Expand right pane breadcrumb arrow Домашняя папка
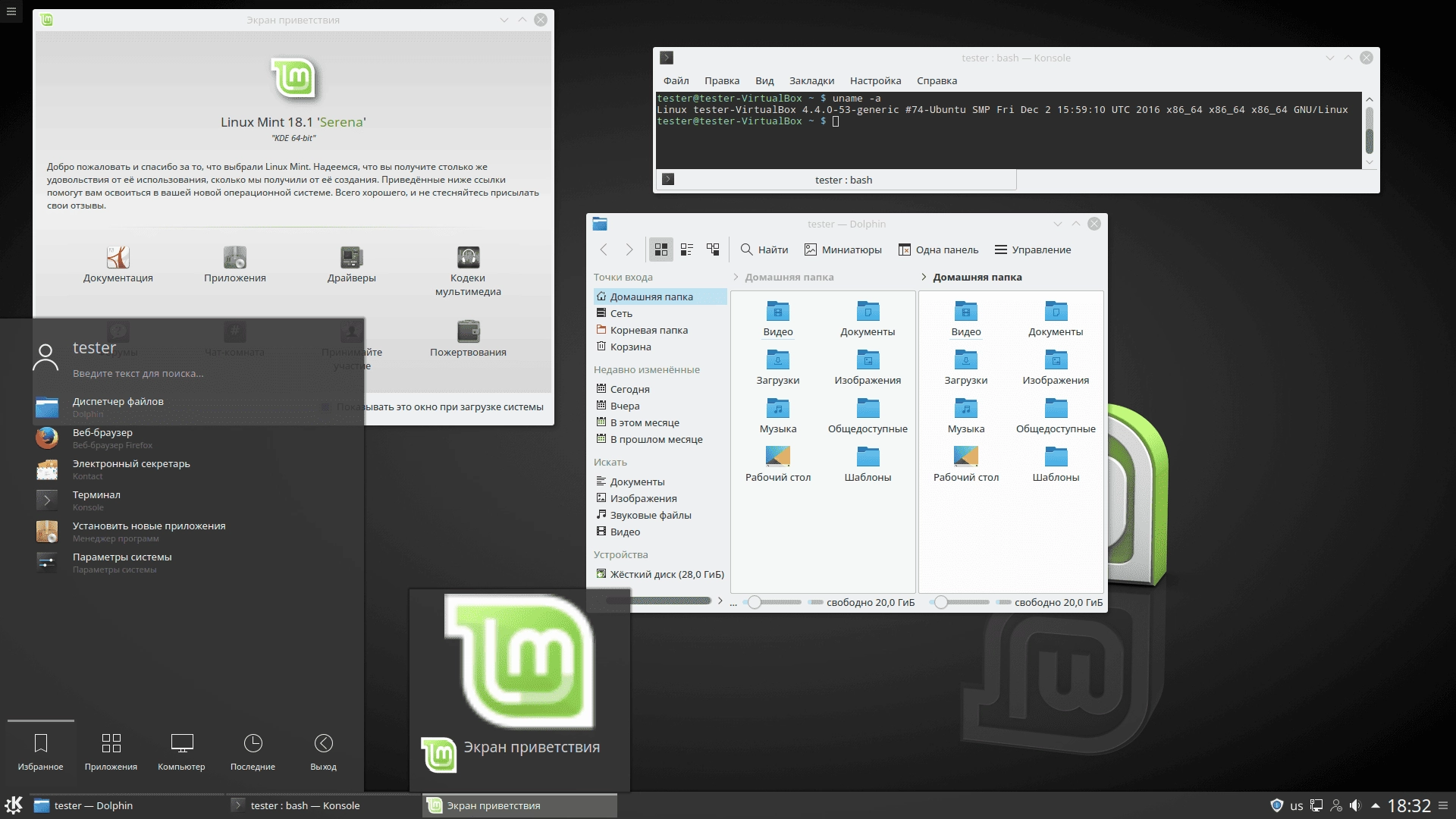 923,277
